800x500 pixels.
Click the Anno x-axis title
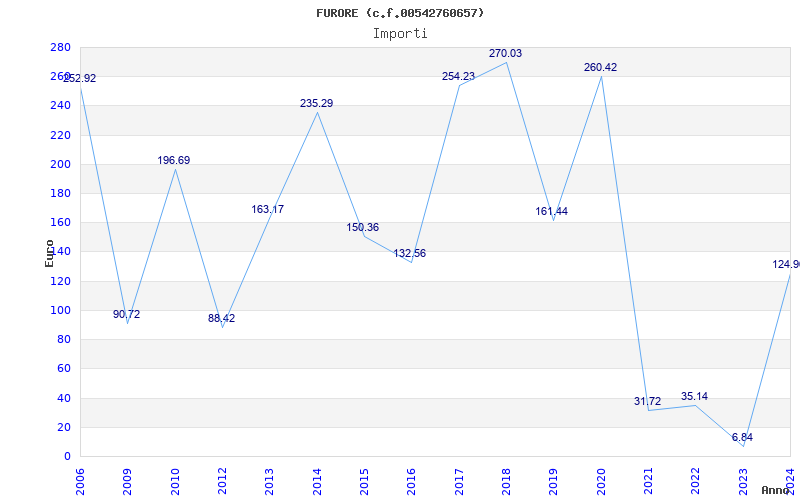click(x=776, y=490)
